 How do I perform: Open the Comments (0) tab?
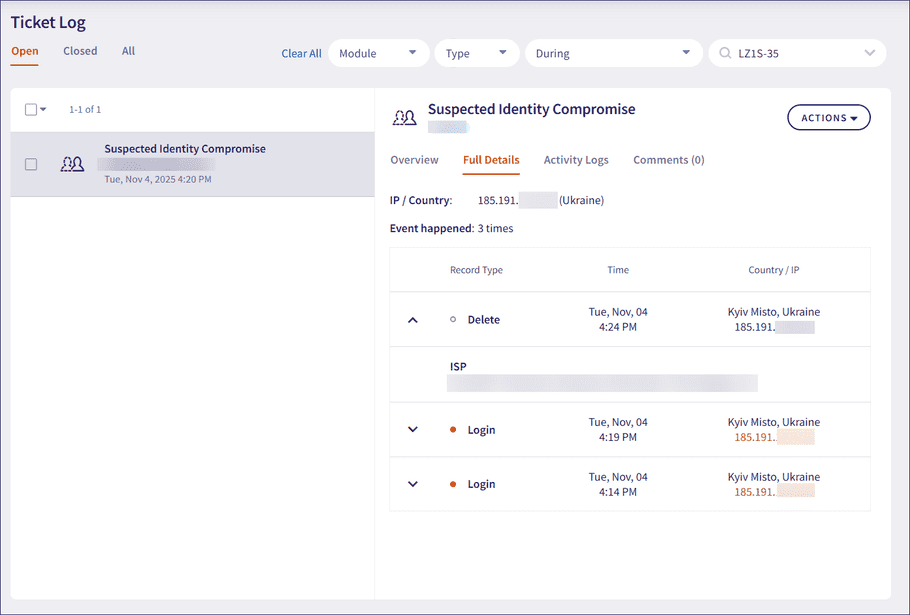pyautogui.click(x=668, y=159)
